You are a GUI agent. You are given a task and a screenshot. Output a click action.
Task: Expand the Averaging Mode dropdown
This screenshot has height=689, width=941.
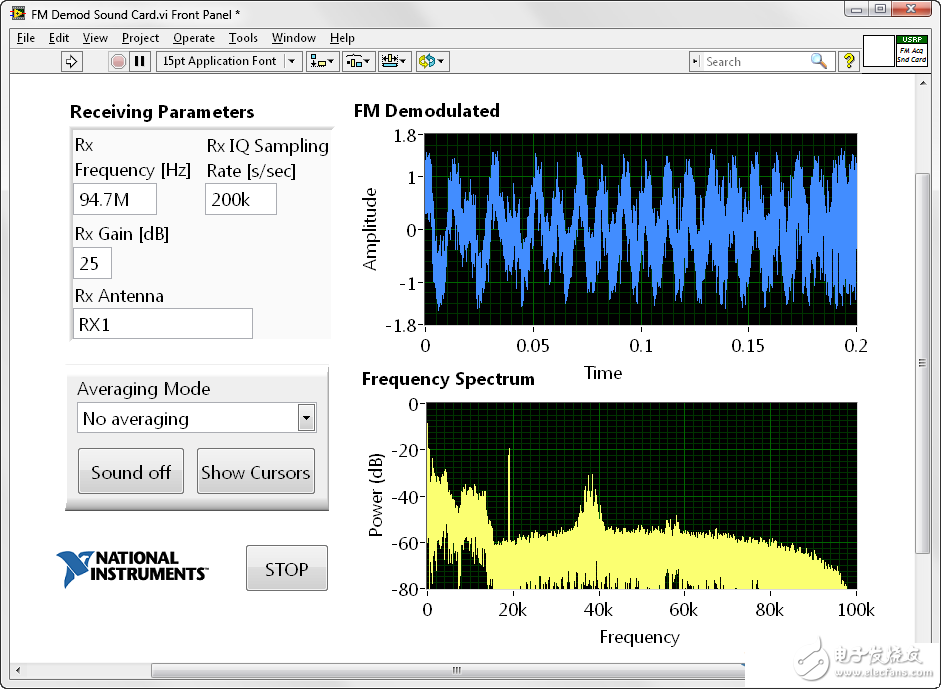[307, 418]
